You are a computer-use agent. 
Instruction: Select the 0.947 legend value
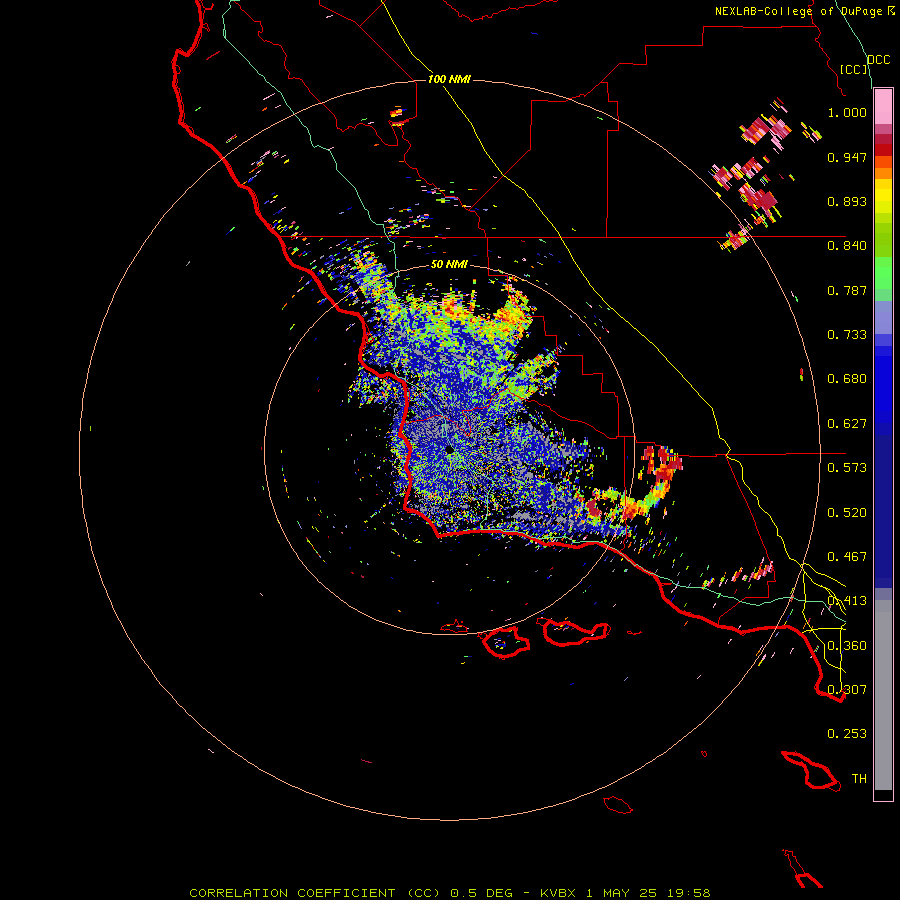click(x=847, y=157)
